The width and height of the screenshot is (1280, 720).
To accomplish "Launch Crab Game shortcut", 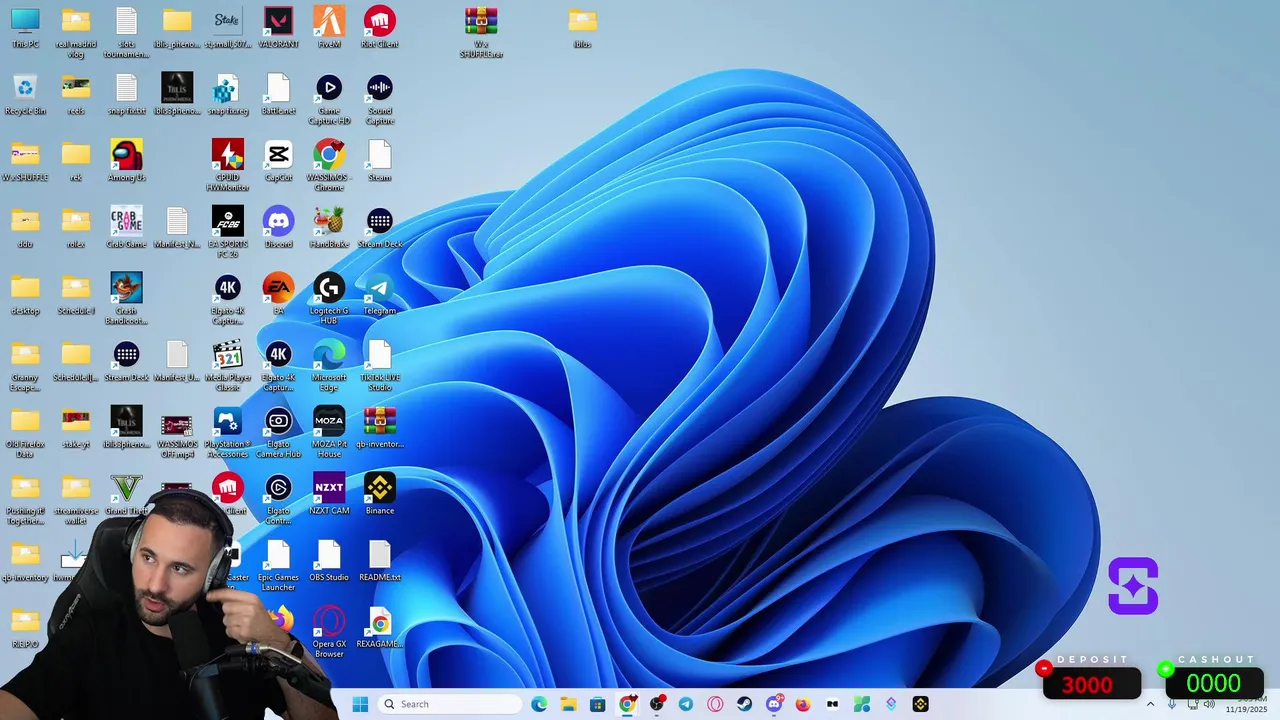I will click(x=126, y=227).
